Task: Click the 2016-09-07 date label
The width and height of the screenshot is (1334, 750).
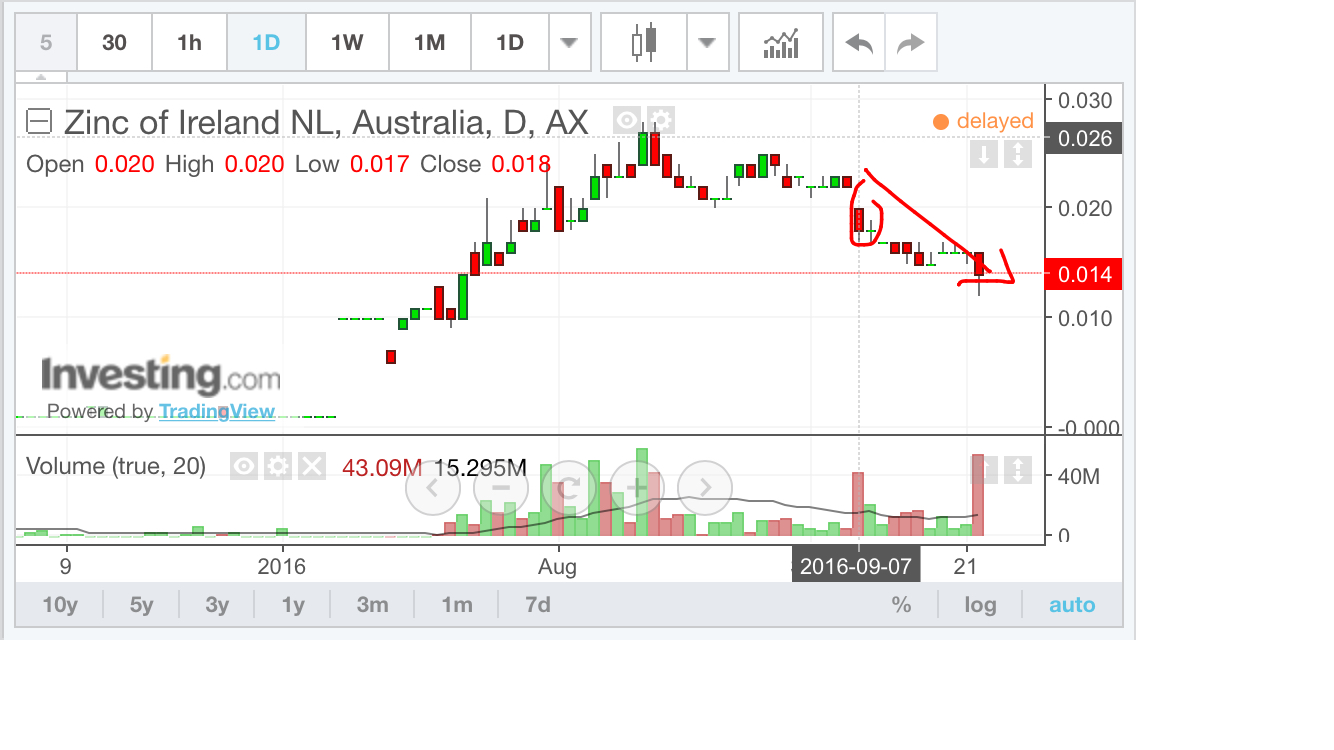Action: (x=855, y=567)
